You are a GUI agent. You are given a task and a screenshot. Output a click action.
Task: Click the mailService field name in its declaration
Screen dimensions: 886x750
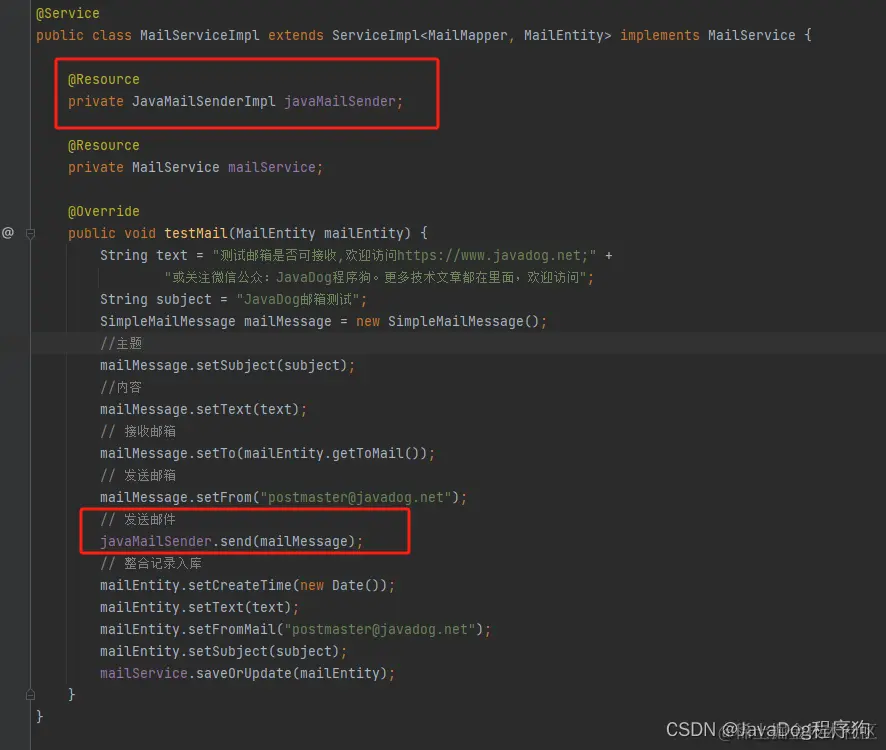272,168
